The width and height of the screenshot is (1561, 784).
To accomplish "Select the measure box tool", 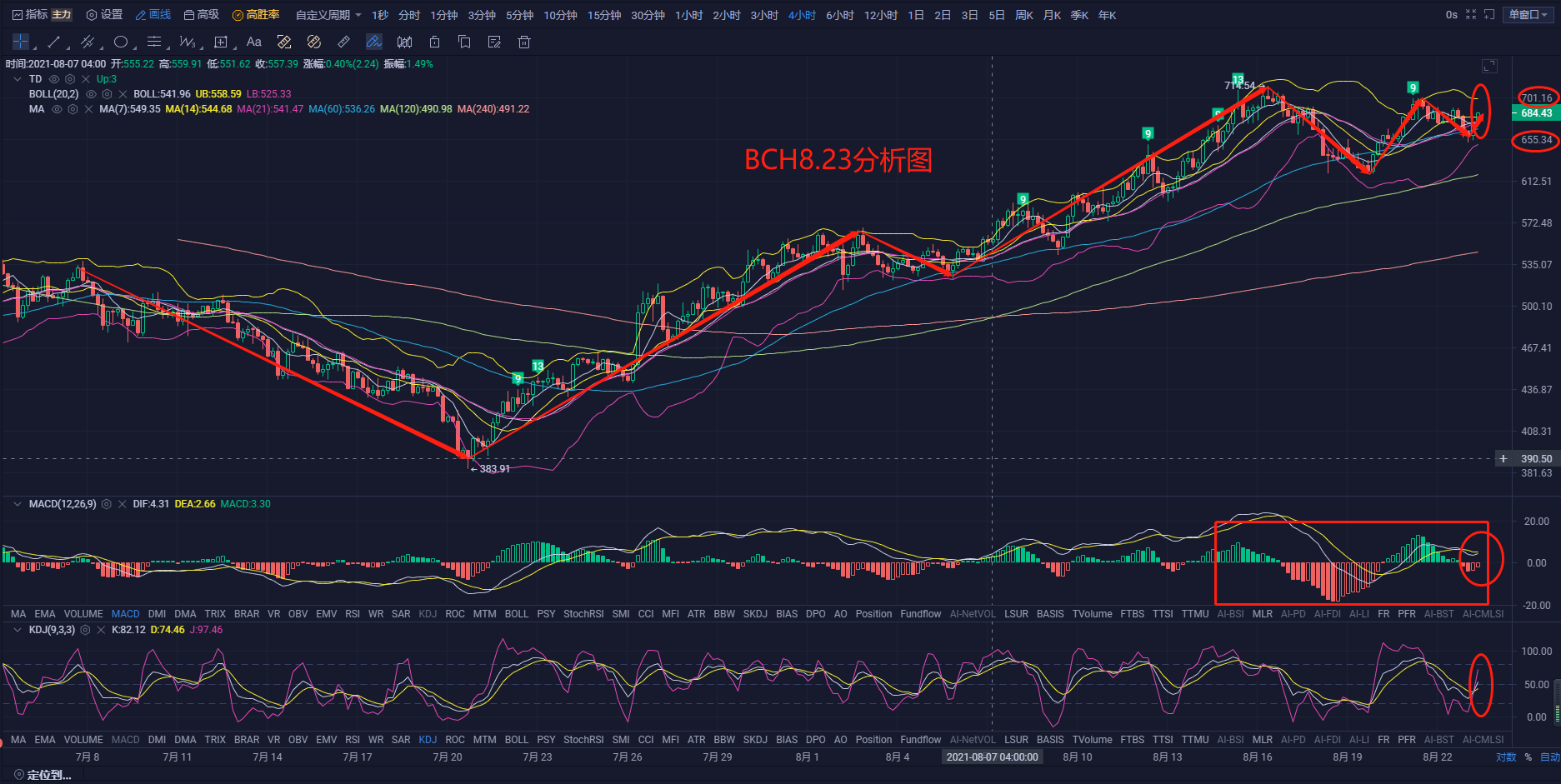I will pyautogui.click(x=221, y=42).
